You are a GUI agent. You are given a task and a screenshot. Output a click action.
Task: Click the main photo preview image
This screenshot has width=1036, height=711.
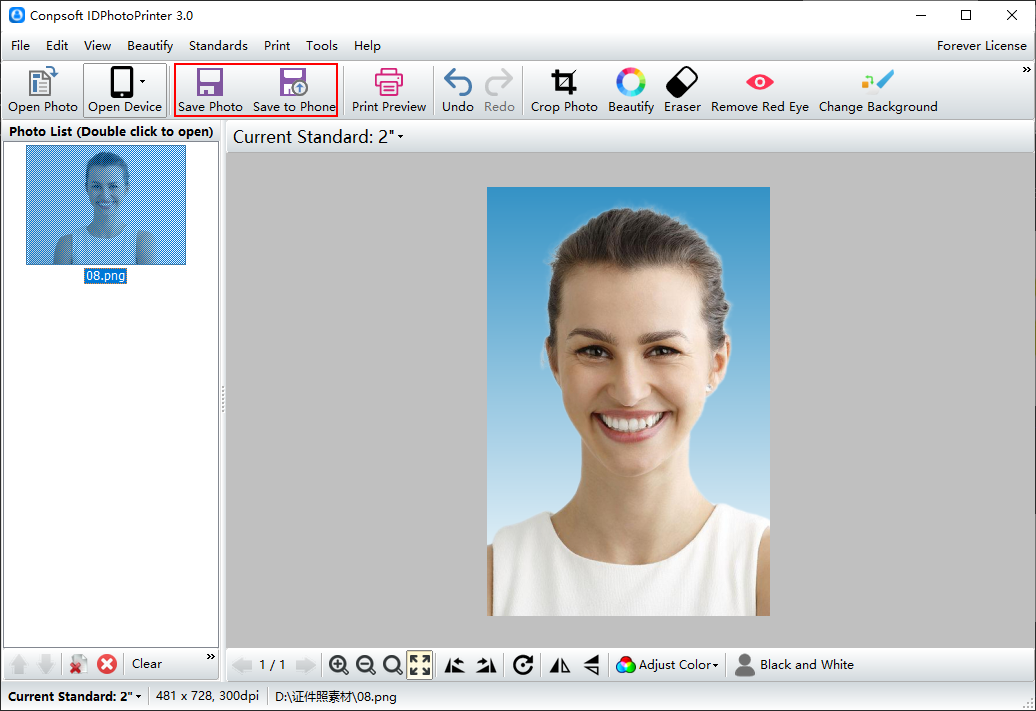click(628, 401)
